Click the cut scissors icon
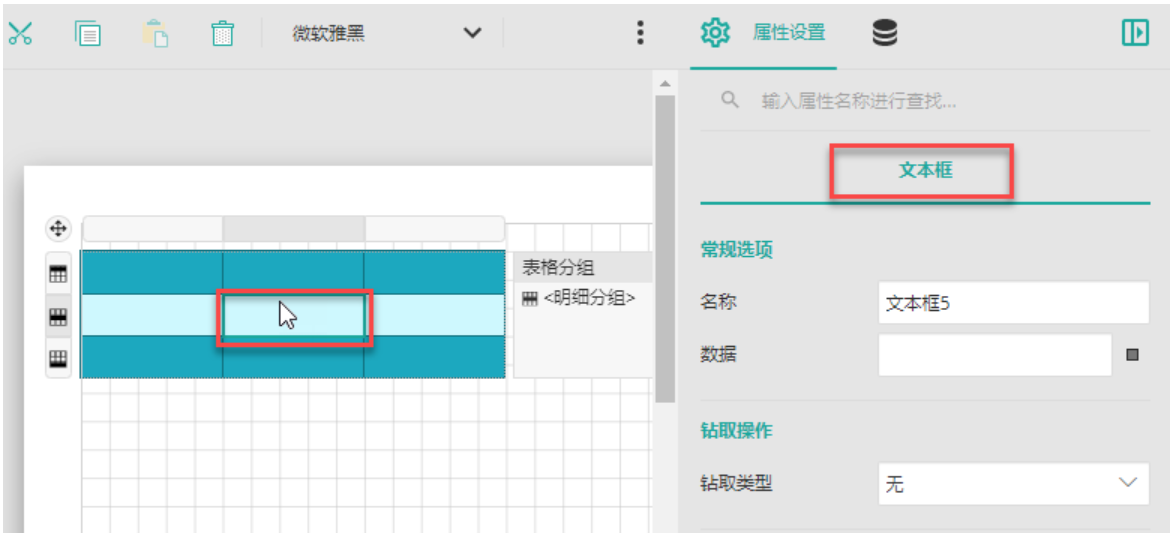 [20, 33]
